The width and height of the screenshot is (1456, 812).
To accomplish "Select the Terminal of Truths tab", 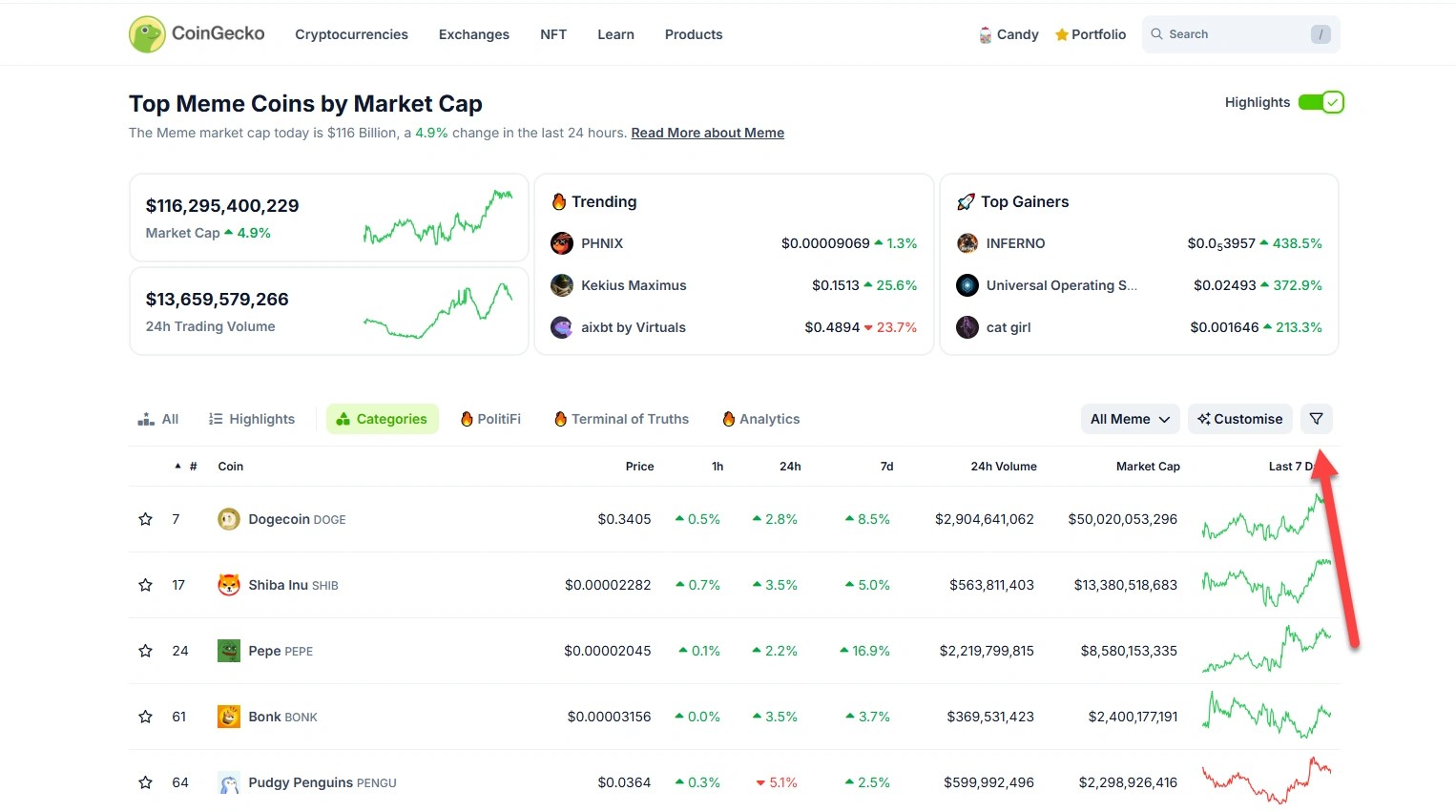I will click(x=621, y=419).
